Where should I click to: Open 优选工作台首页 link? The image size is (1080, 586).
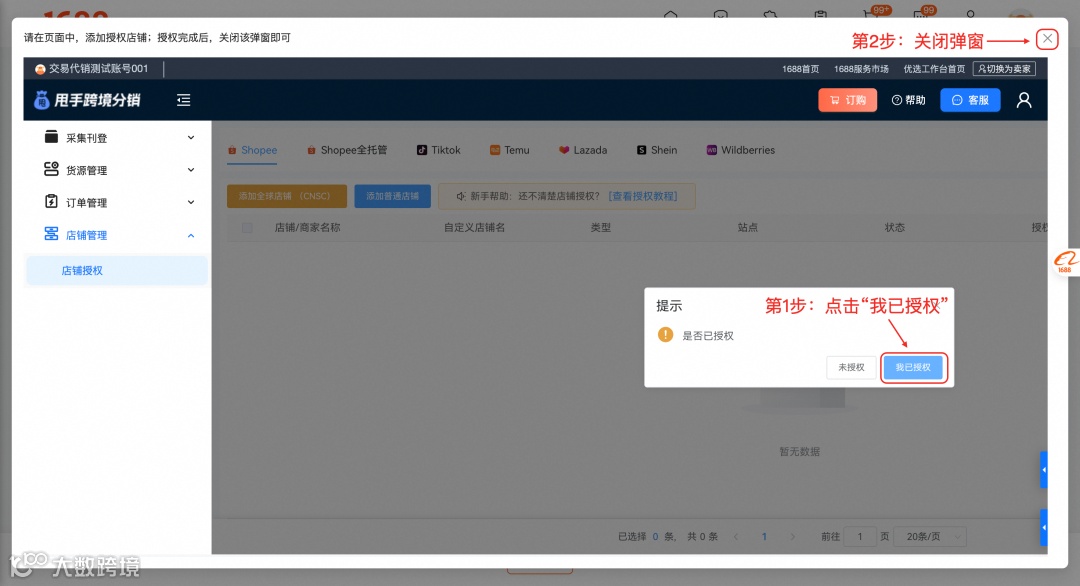point(934,69)
